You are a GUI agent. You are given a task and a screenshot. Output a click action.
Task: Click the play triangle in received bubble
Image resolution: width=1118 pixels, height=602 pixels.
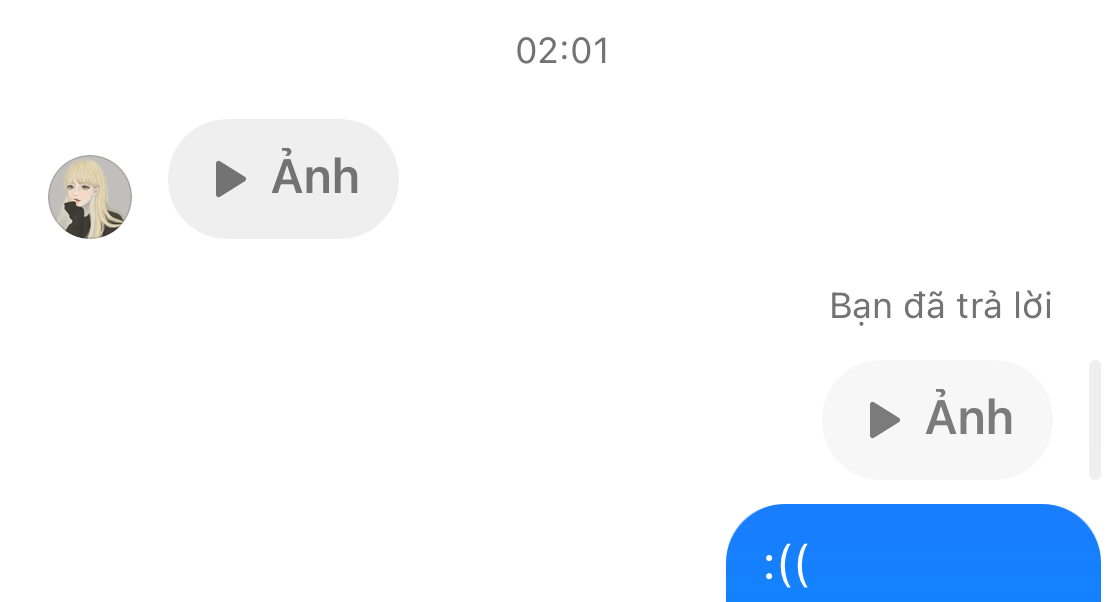(x=230, y=178)
